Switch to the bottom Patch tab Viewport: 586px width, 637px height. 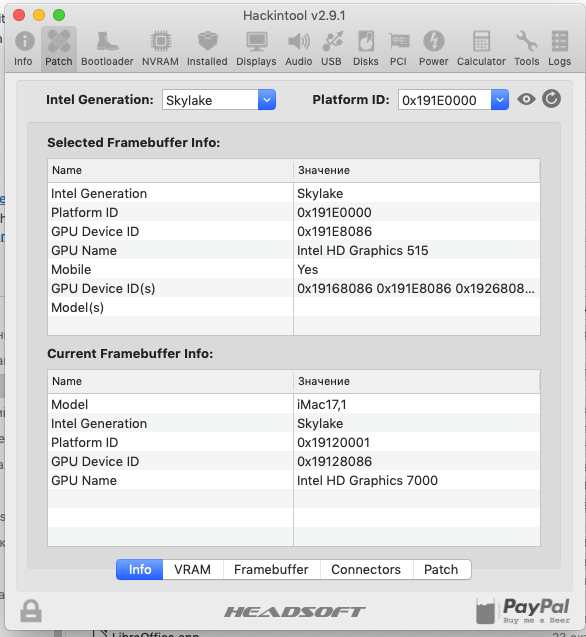[442, 570]
